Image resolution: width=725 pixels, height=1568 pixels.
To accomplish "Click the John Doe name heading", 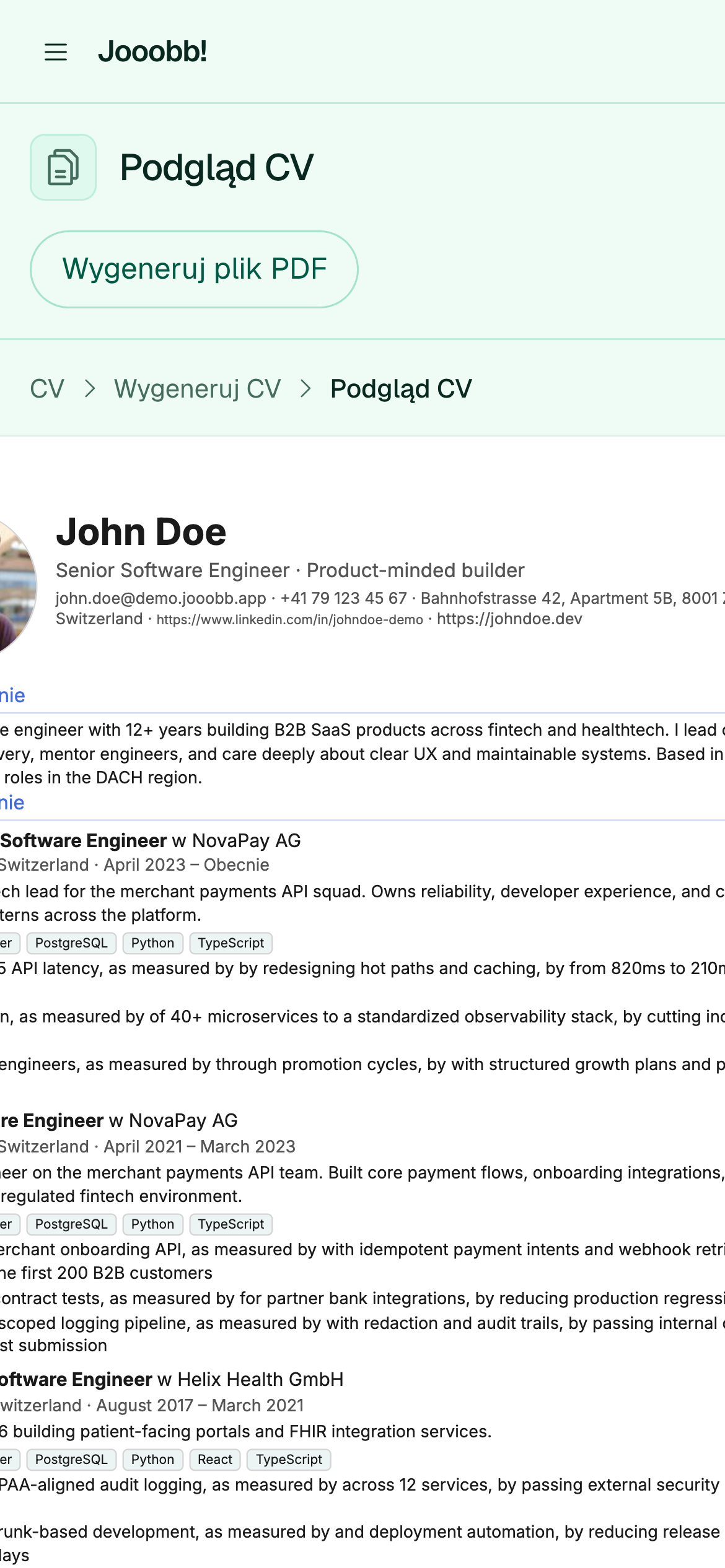I will point(141,532).
